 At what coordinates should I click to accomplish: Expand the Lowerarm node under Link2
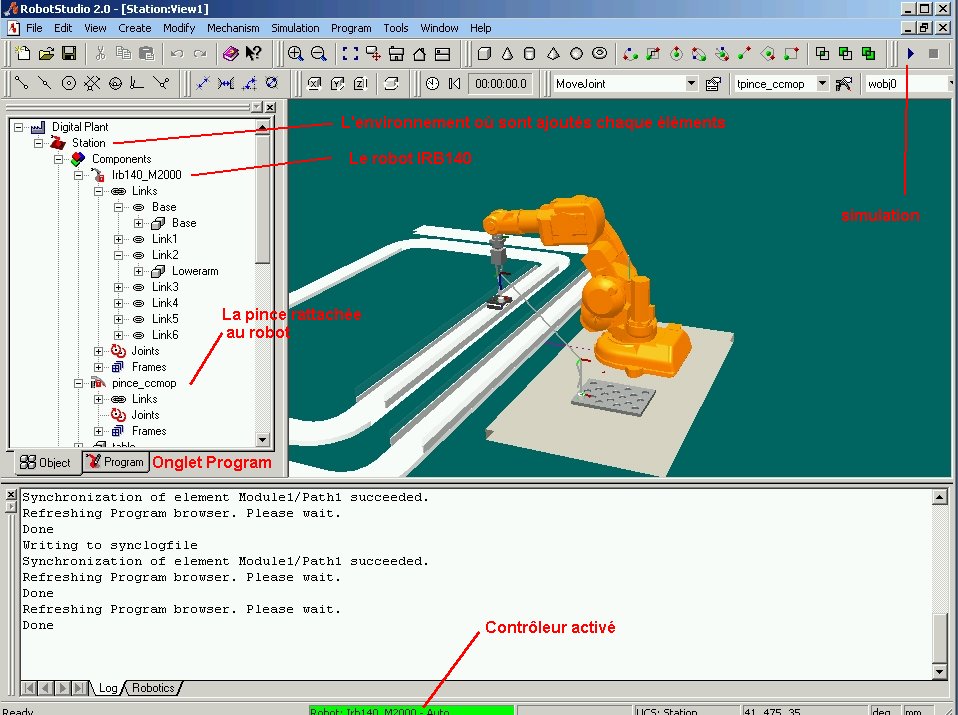pyautogui.click(x=139, y=271)
